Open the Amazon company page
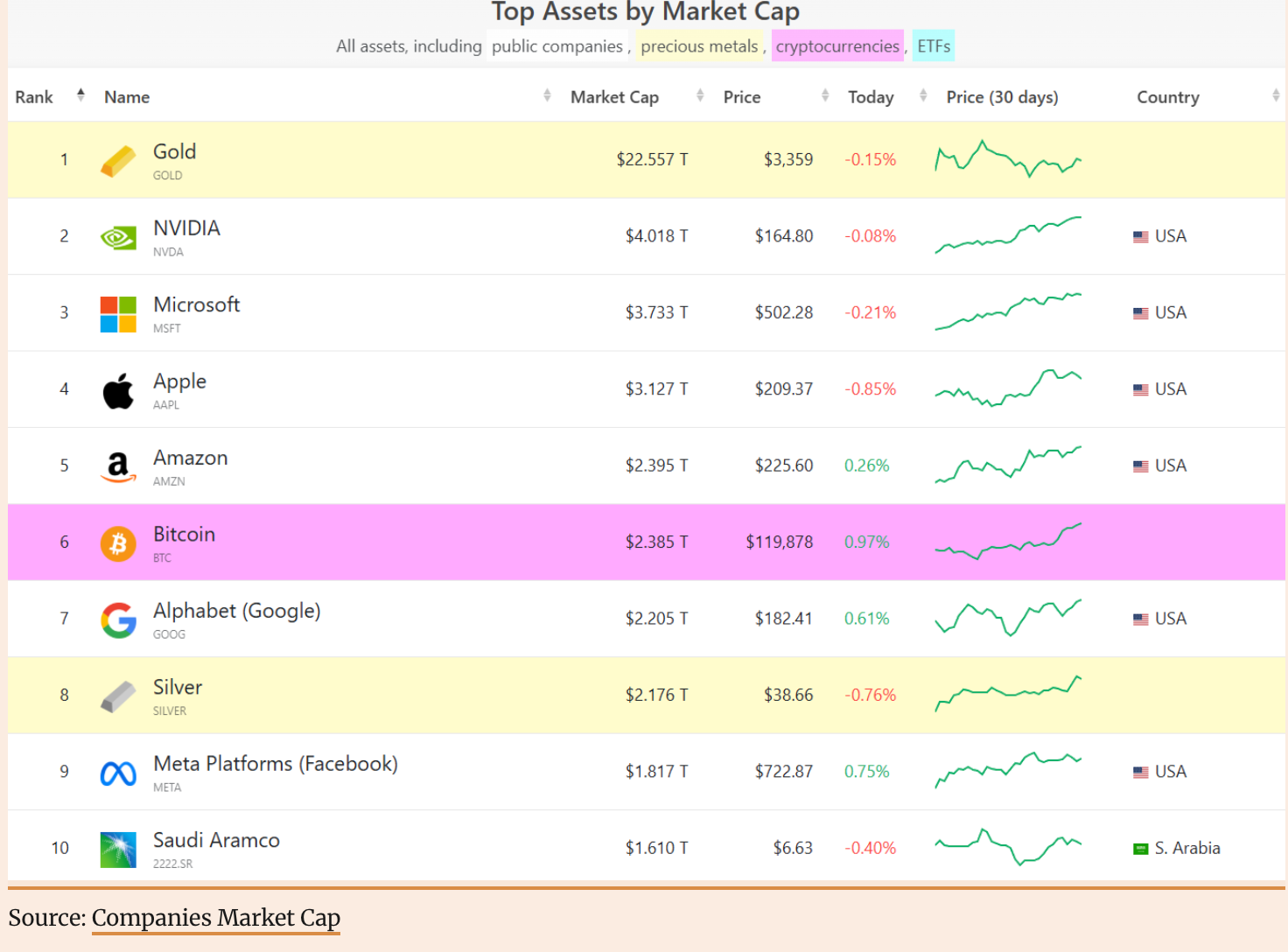The width and height of the screenshot is (1288, 952). click(x=190, y=458)
